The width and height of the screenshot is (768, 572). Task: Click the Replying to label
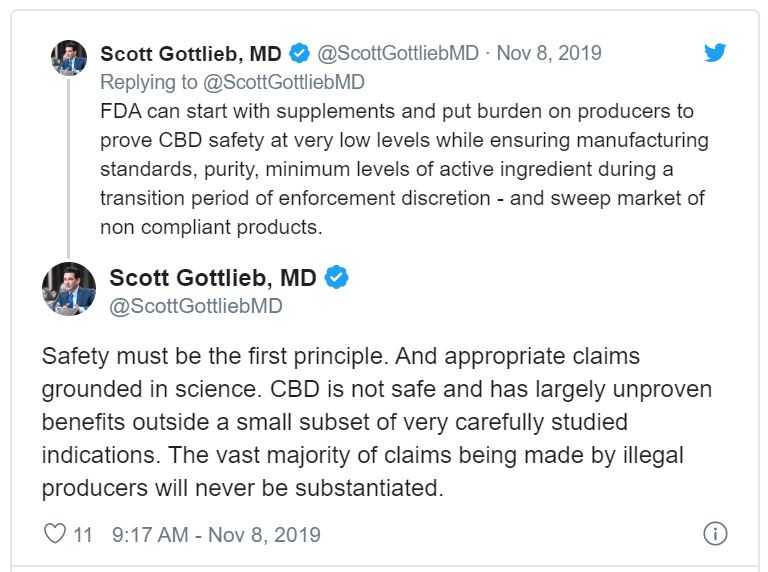tap(148, 82)
